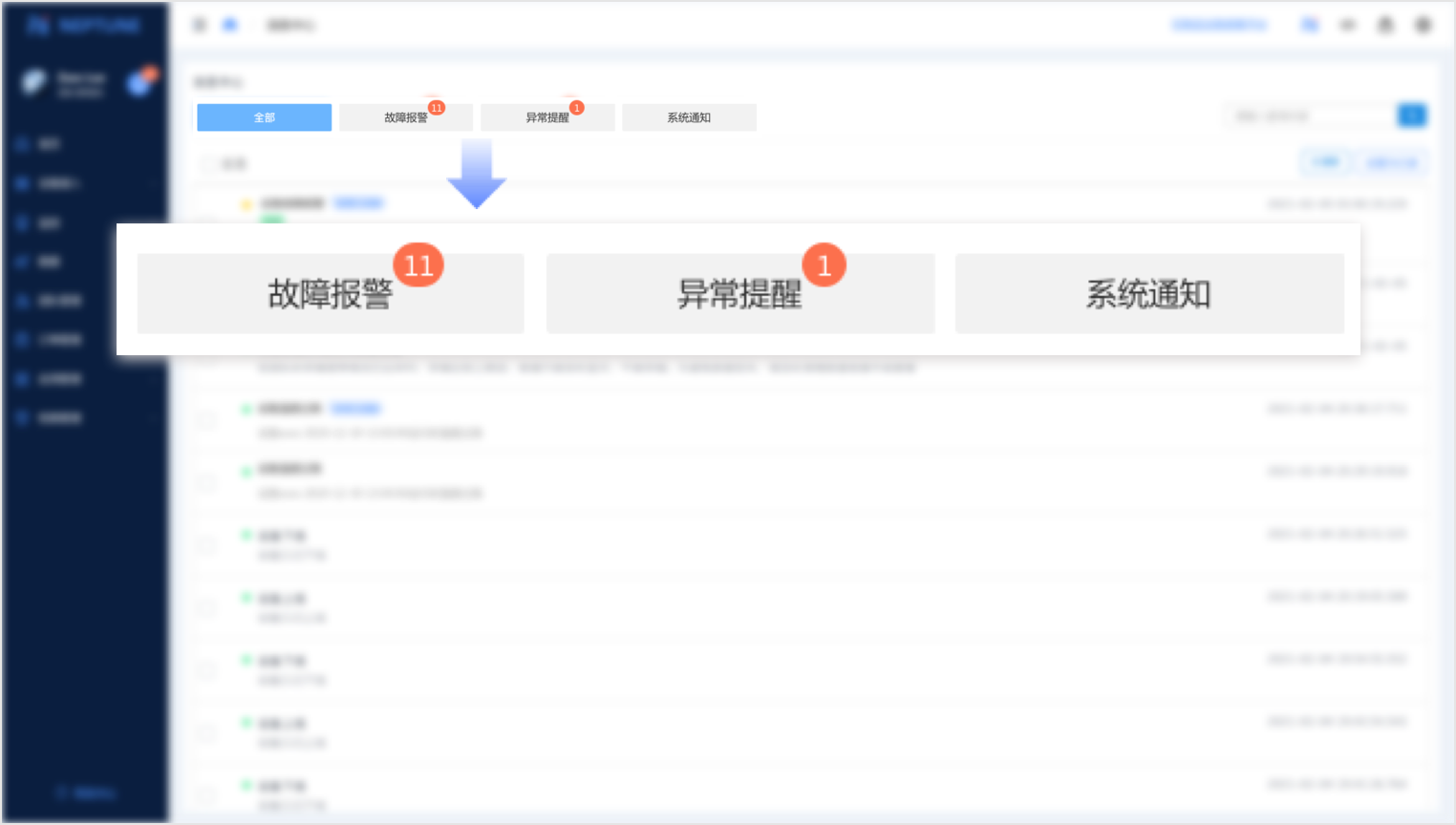Tick the checkbox of the third-from-bottom message row
Screen dimensions: 1456x825
tap(206, 670)
